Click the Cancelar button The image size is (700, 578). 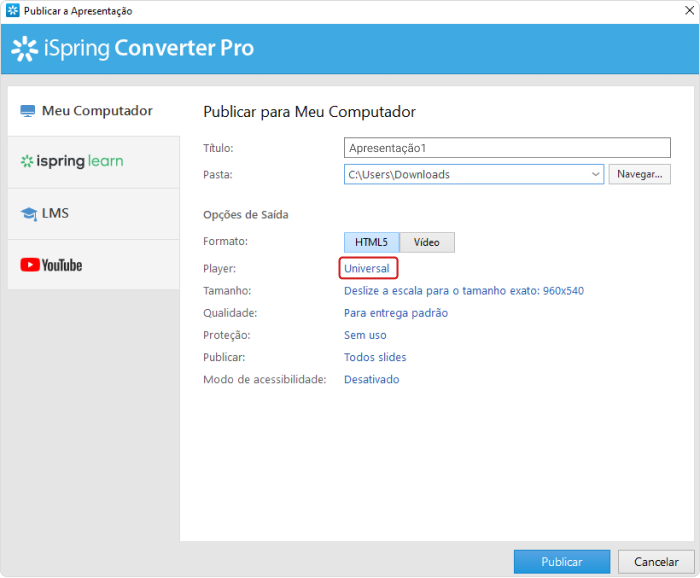click(x=656, y=561)
